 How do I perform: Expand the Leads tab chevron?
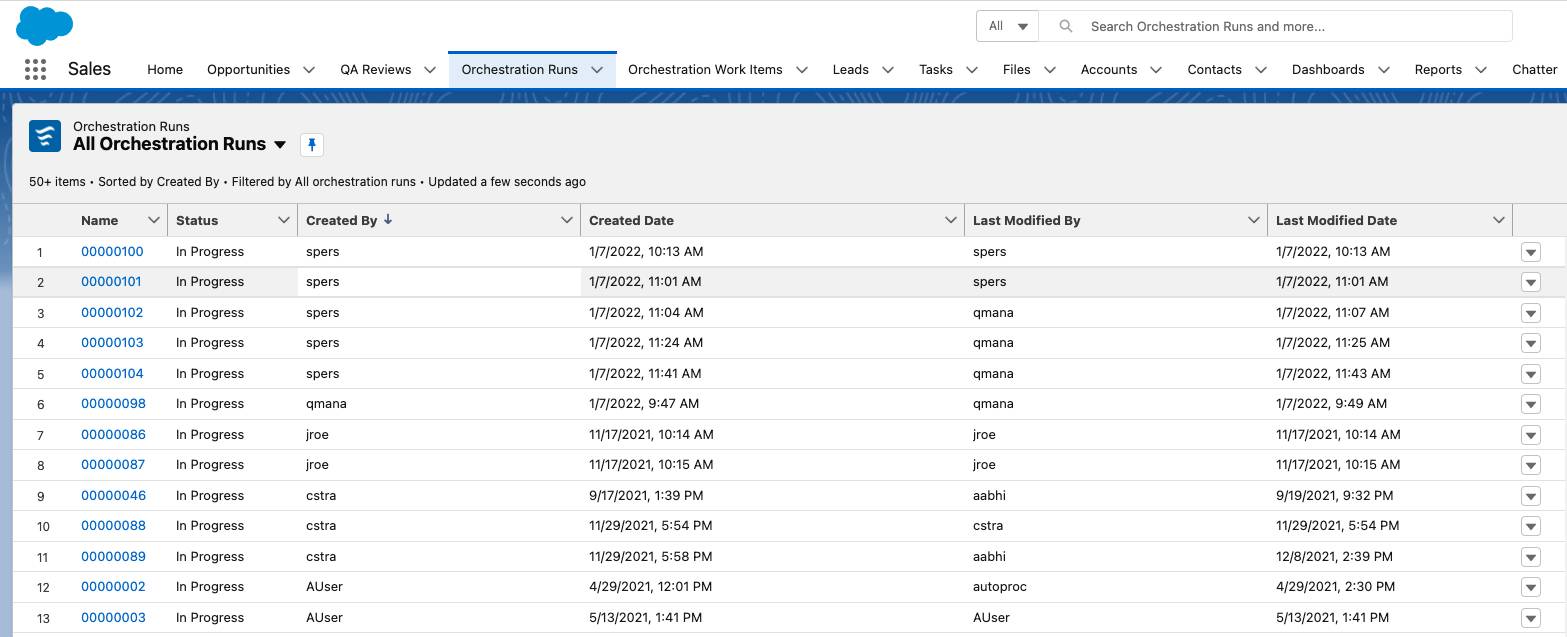pos(888,70)
